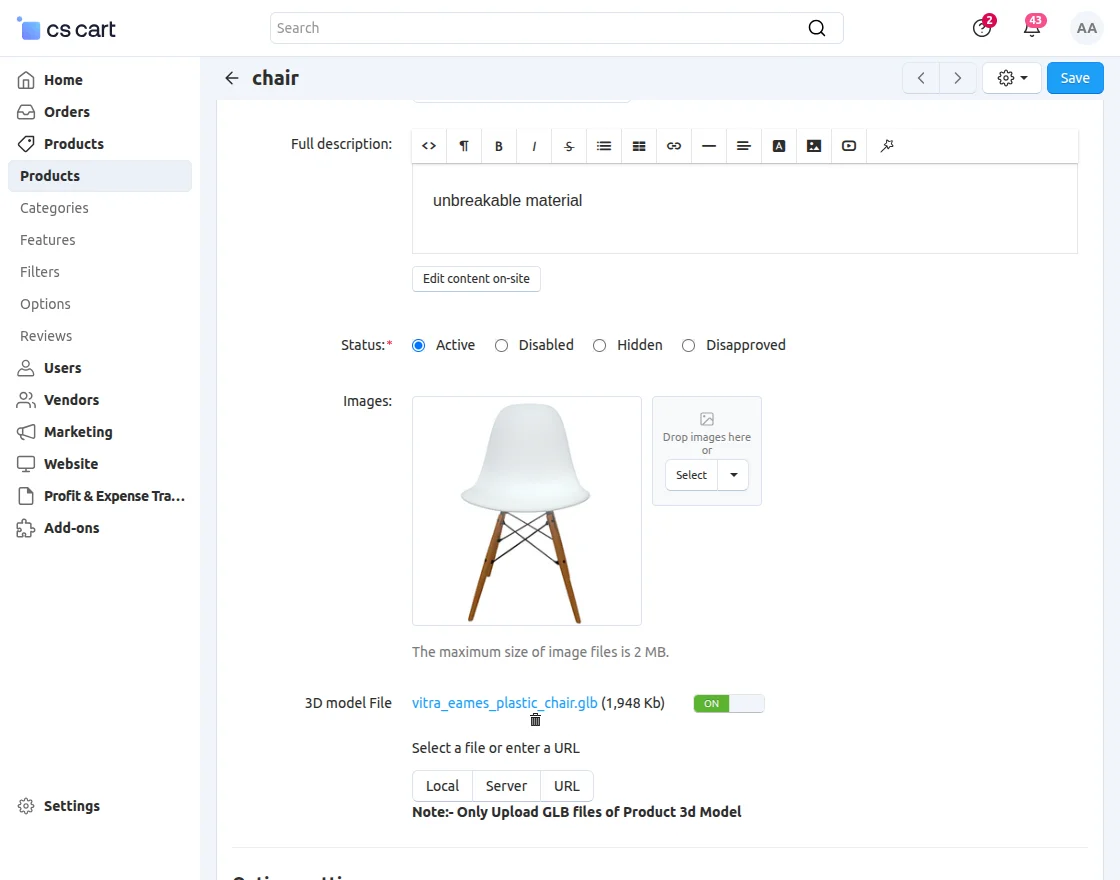Turn off the 3D model ON switch

coord(728,704)
